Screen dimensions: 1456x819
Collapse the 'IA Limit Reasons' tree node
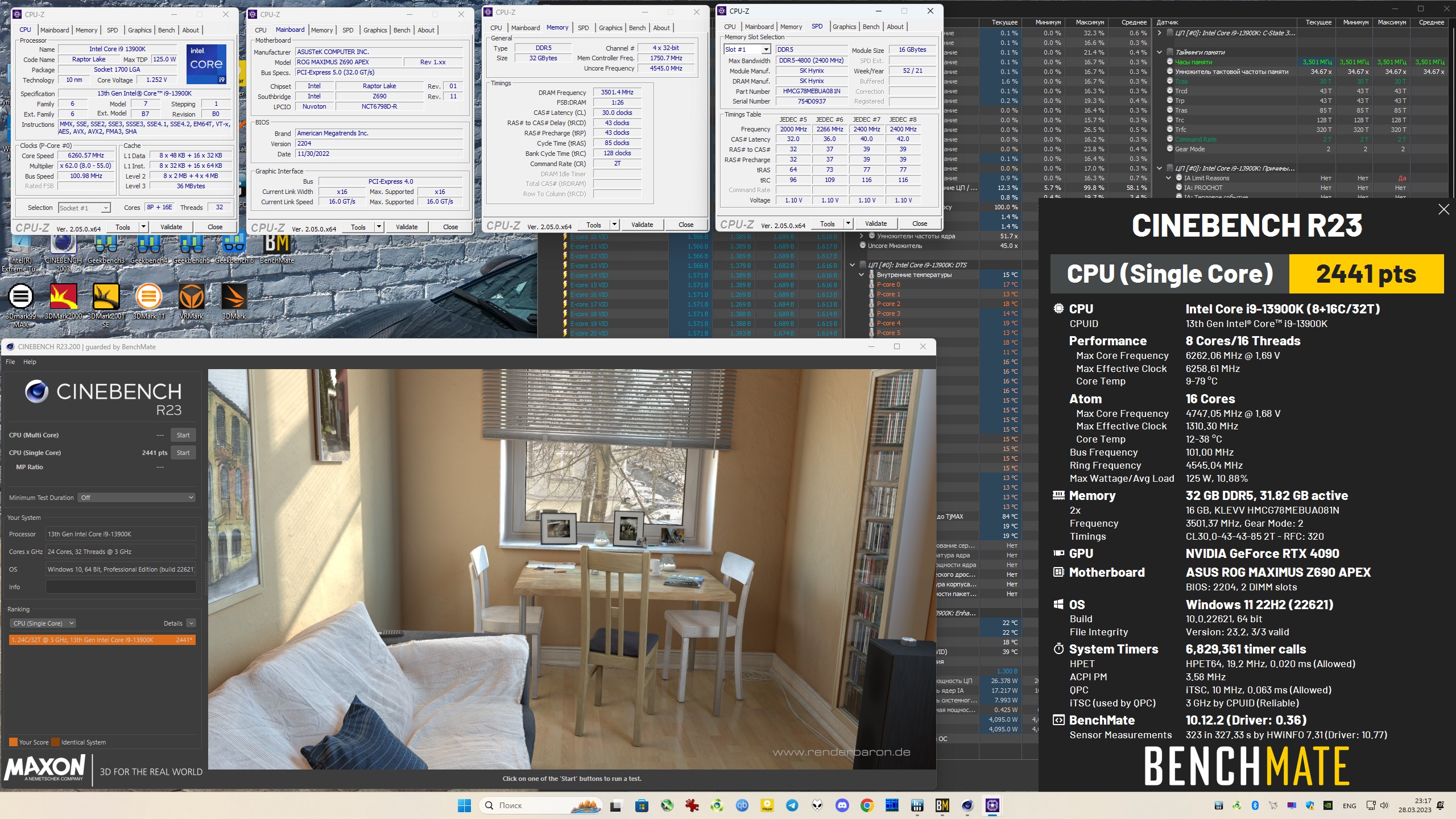(1169, 178)
